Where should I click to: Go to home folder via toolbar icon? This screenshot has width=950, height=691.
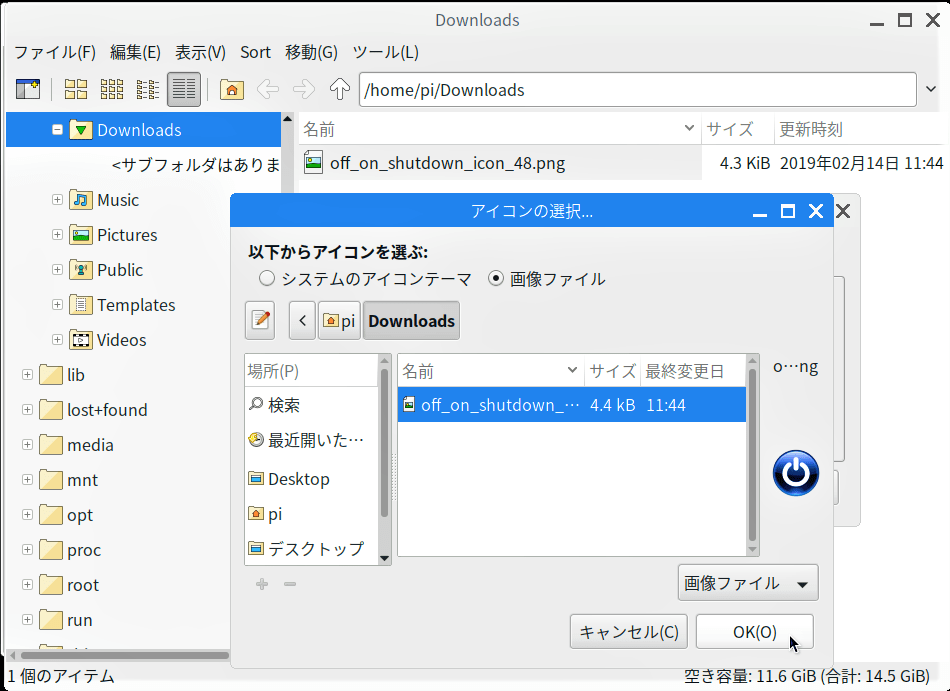pos(231,90)
